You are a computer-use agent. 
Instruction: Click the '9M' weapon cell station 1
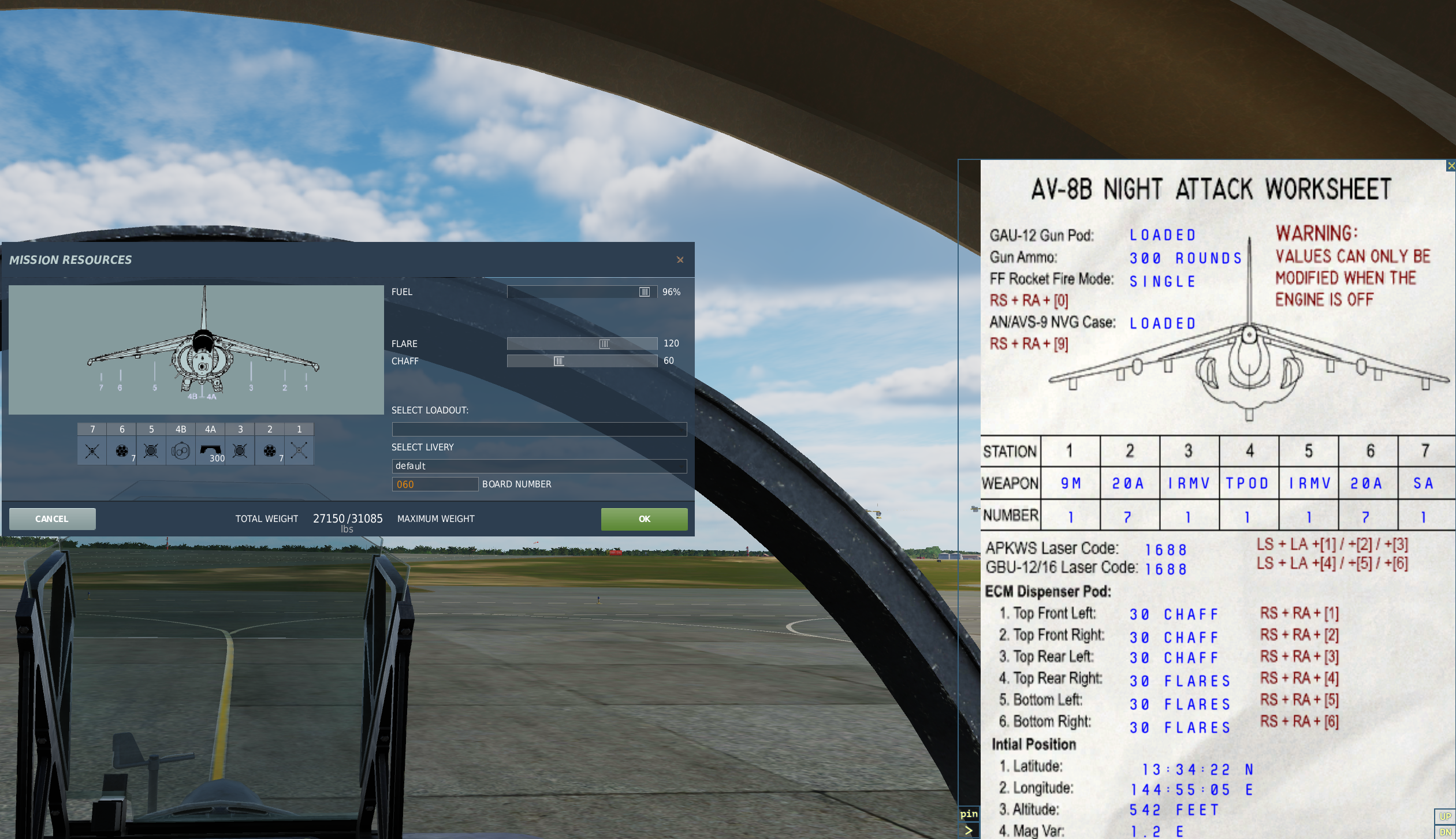[1071, 483]
